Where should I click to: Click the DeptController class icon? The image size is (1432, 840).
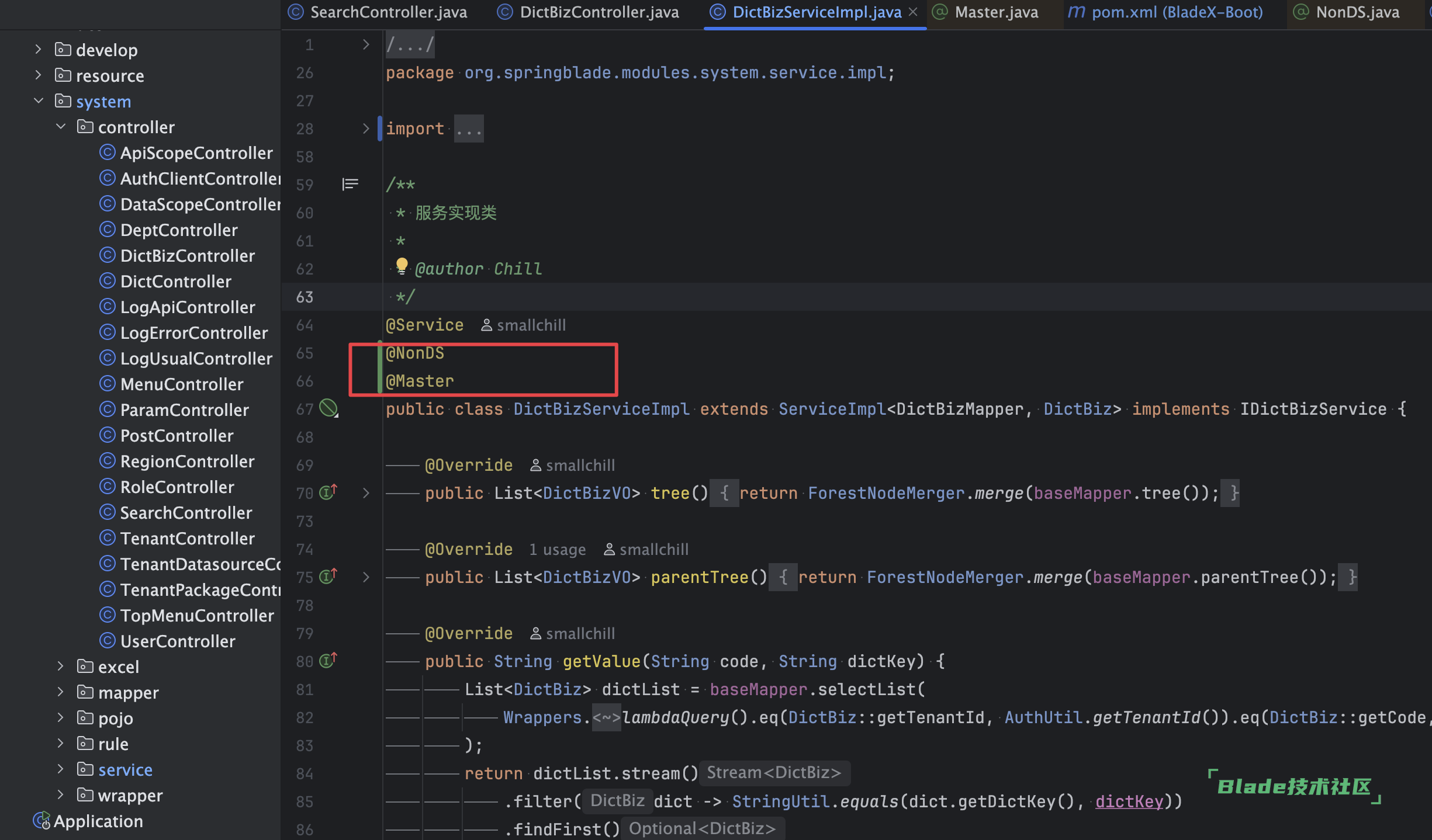(x=107, y=230)
